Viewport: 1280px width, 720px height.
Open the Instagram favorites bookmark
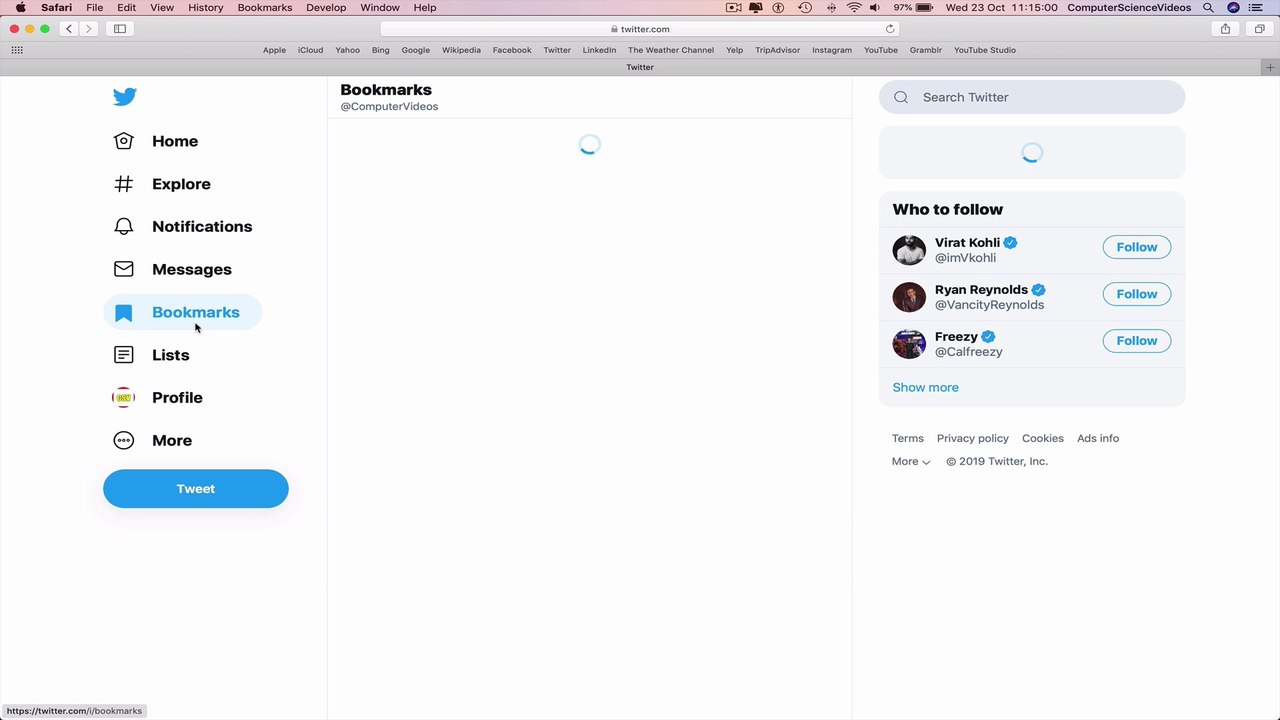tap(832, 50)
